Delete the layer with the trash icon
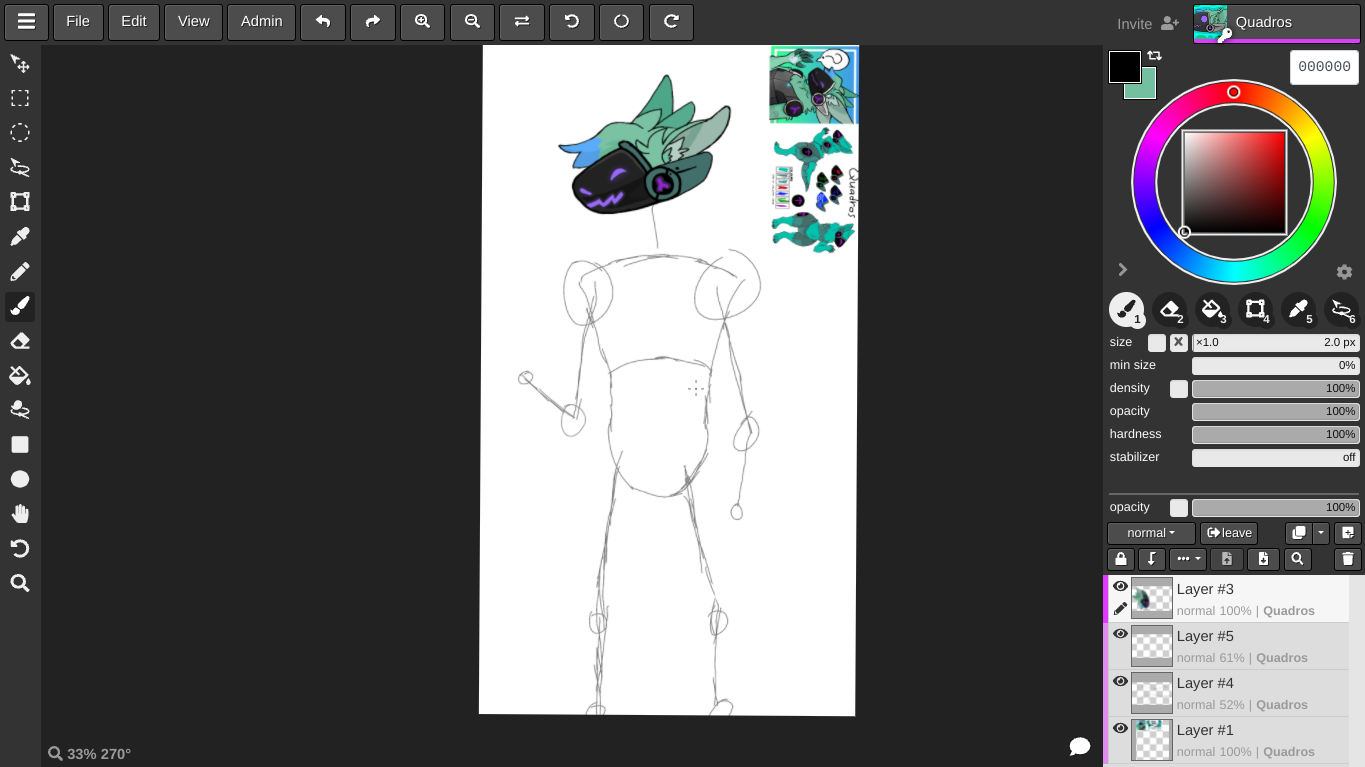The image size is (1365, 767). tap(1347, 559)
